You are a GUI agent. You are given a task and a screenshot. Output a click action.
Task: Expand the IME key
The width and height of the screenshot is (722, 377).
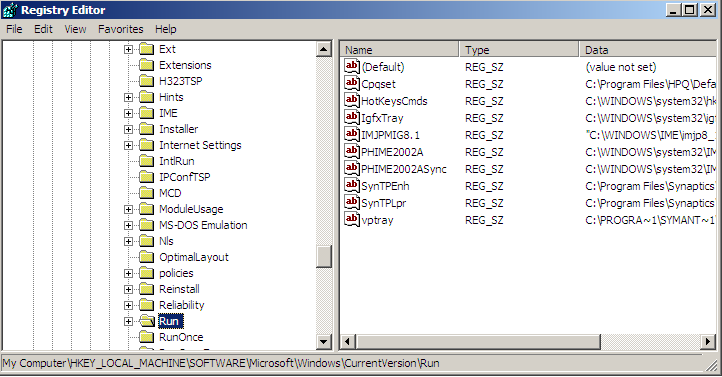pos(128,113)
